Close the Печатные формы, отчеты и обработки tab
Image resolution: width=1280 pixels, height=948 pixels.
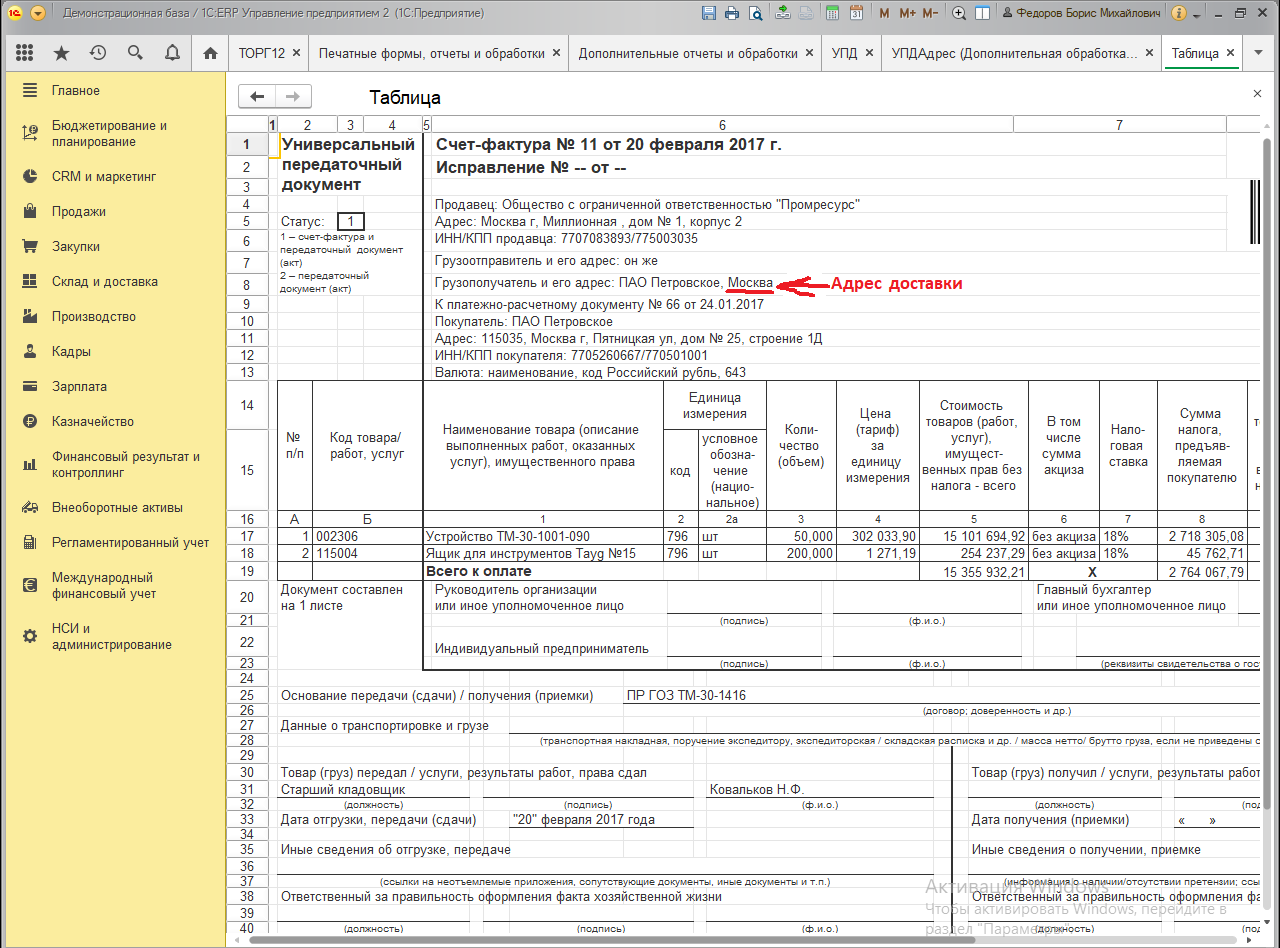pyautogui.click(x=556, y=53)
